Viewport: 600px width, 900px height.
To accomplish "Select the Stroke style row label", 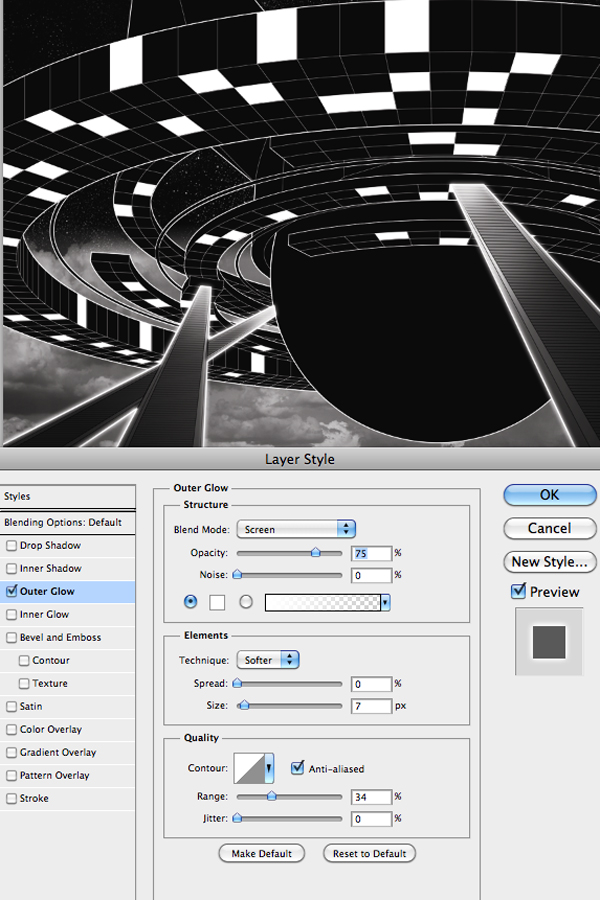I will pyautogui.click(x=34, y=798).
